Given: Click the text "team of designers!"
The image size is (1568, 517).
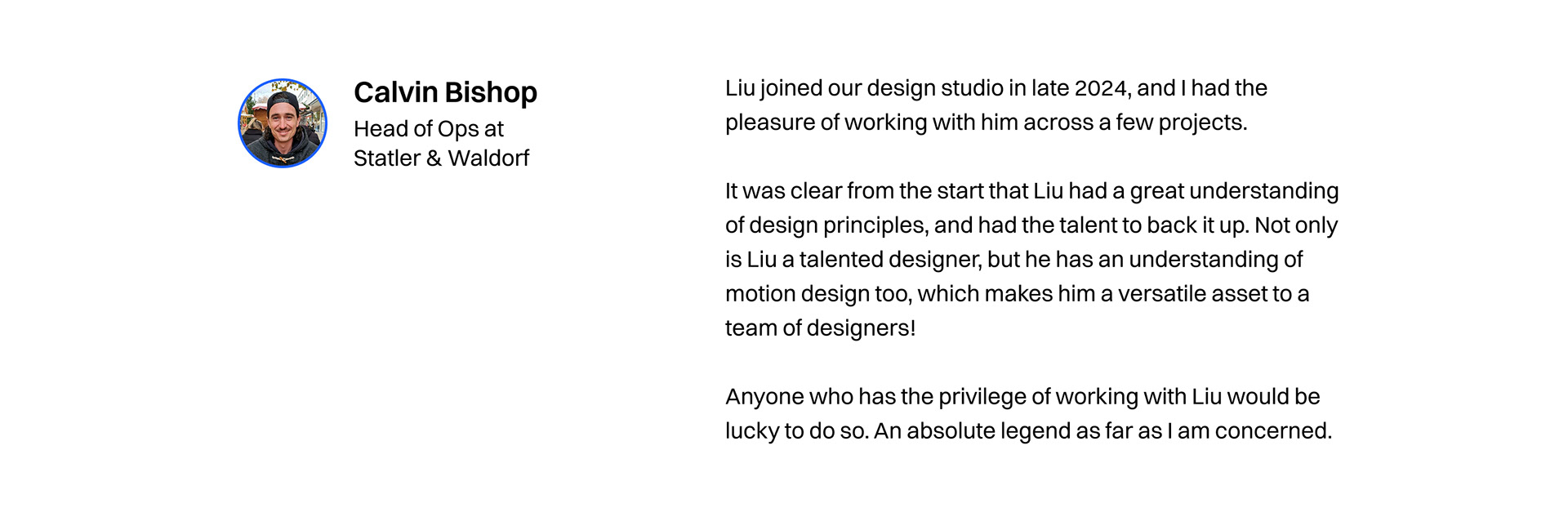Looking at the screenshot, I should click(x=821, y=328).
